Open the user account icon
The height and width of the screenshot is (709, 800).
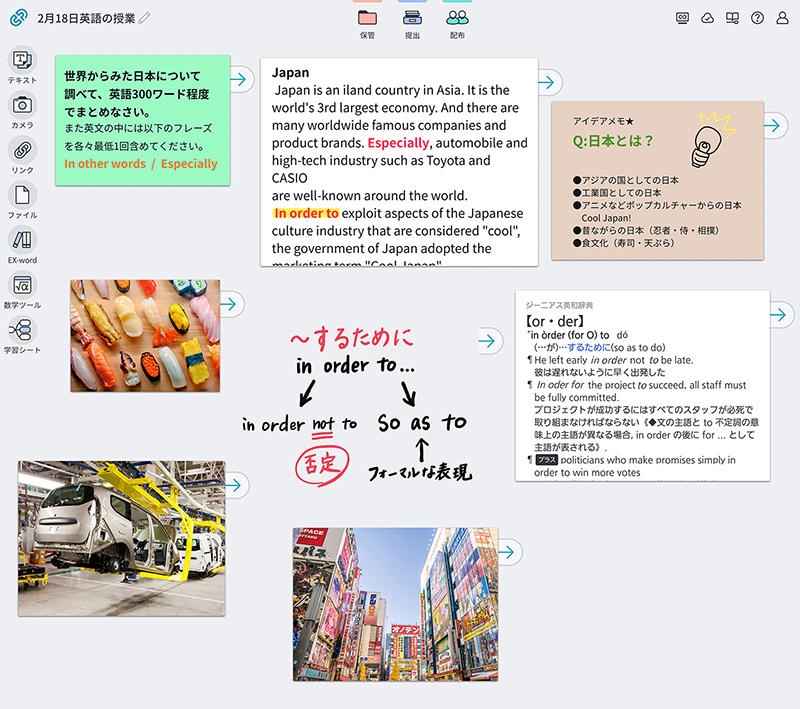pos(782,18)
